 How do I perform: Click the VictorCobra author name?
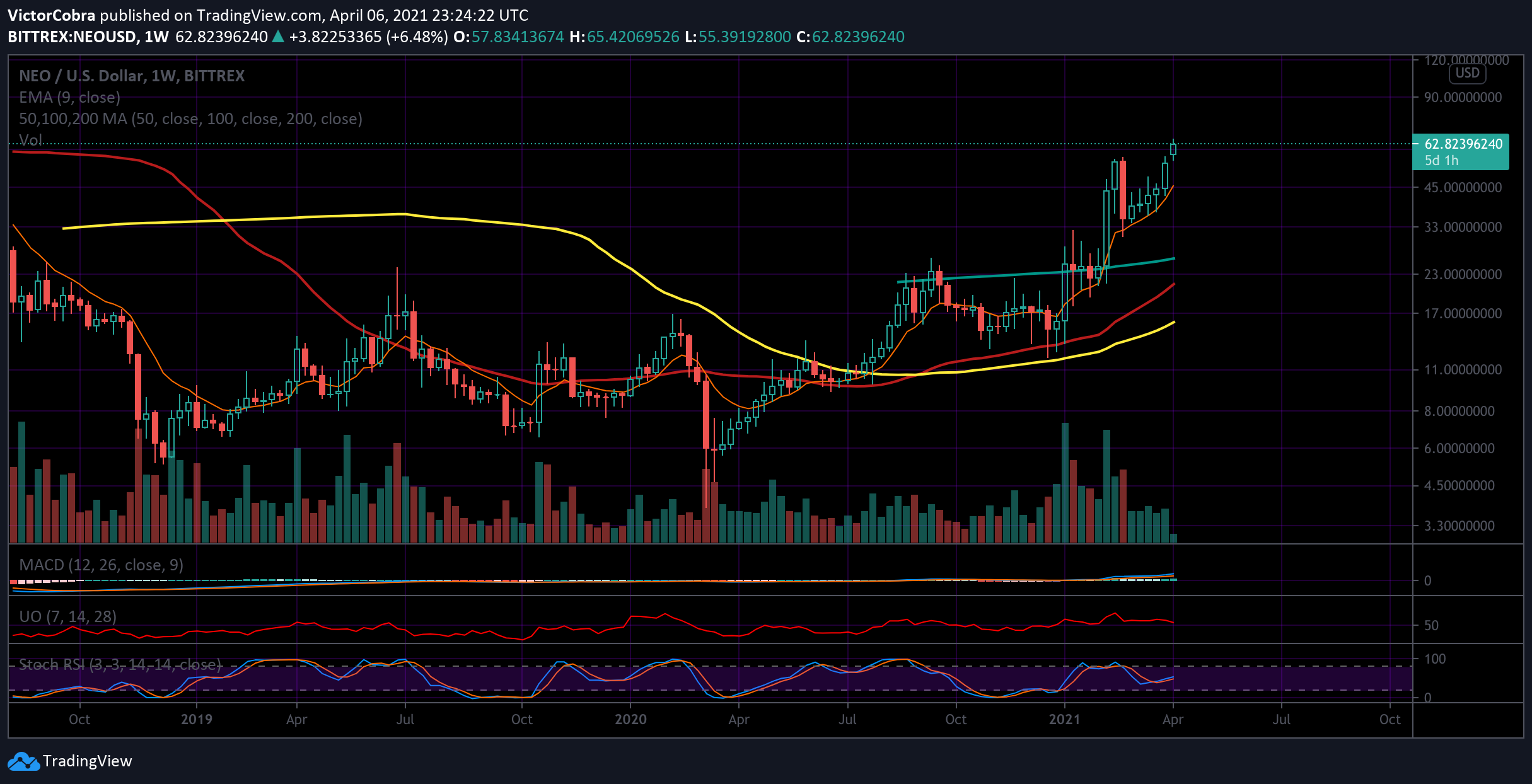point(52,15)
